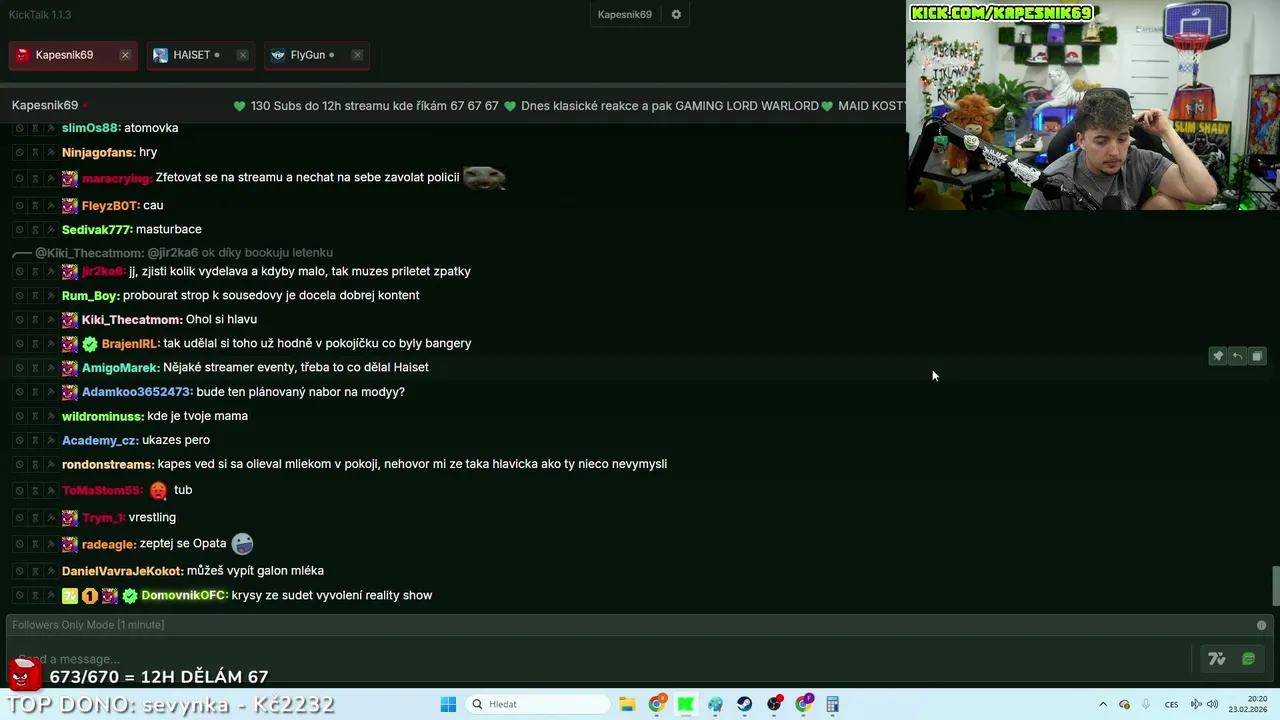This screenshot has height=720, width=1280.
Task: Open File Explorer from the taskbar
Action: pos(627,704)
